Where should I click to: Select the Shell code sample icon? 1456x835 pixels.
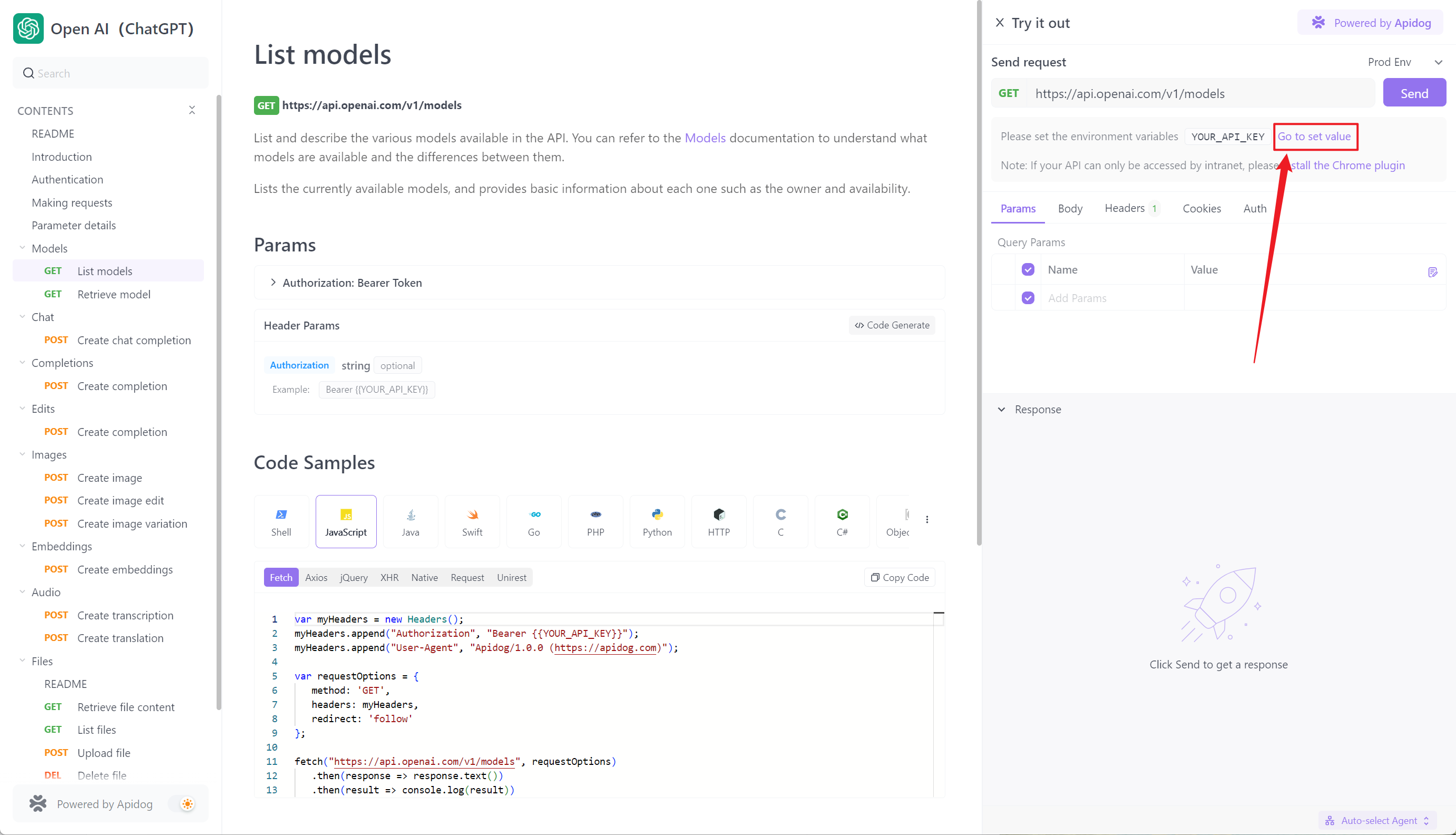click(281, 521)
